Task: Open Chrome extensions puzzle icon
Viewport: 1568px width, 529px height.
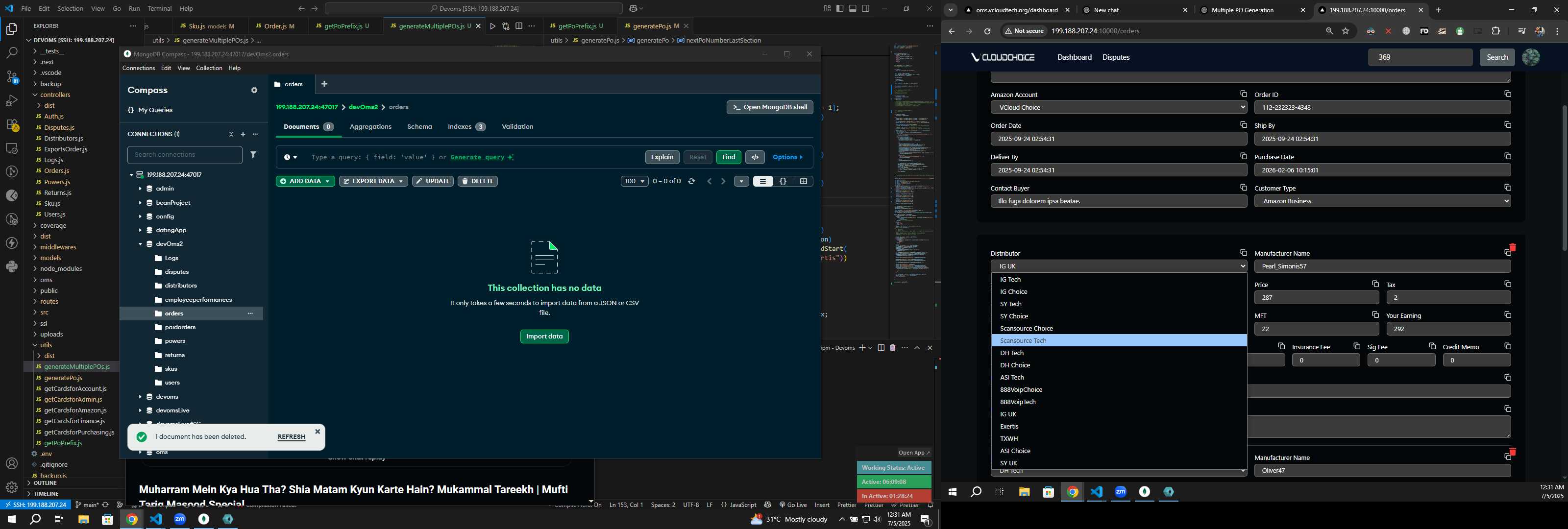Action: 1496,32
